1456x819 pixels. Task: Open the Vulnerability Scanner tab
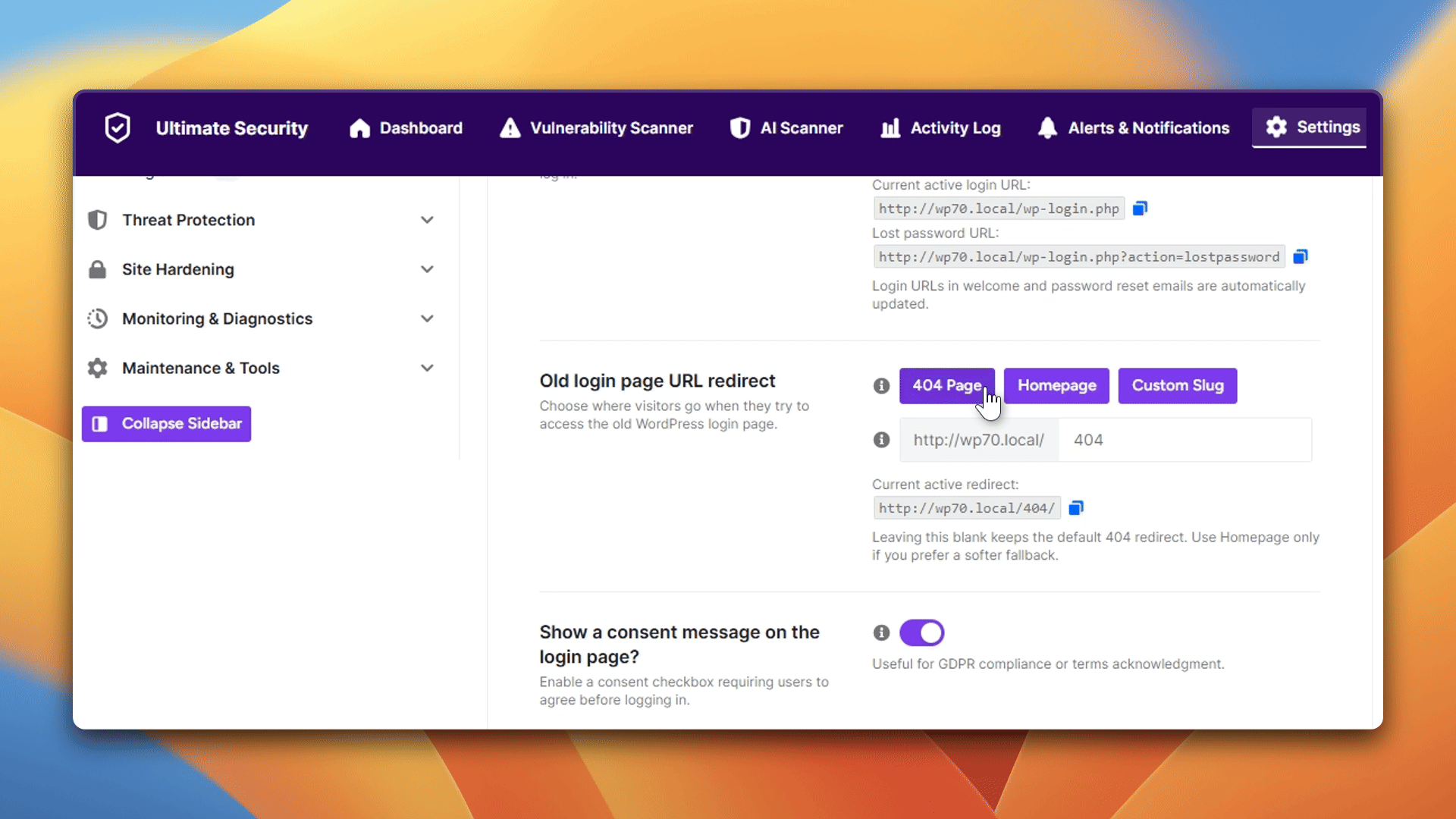tap(597, 128)
